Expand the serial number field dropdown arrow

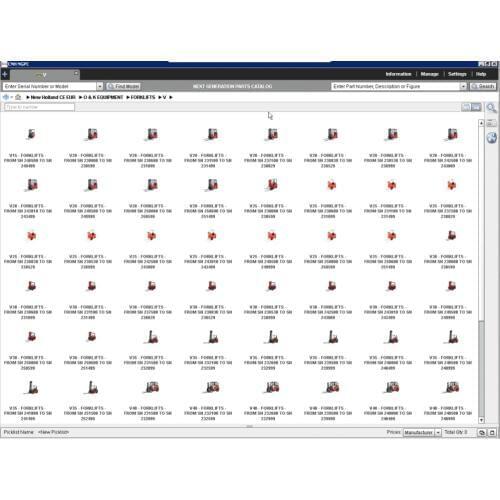pos(100,87)
